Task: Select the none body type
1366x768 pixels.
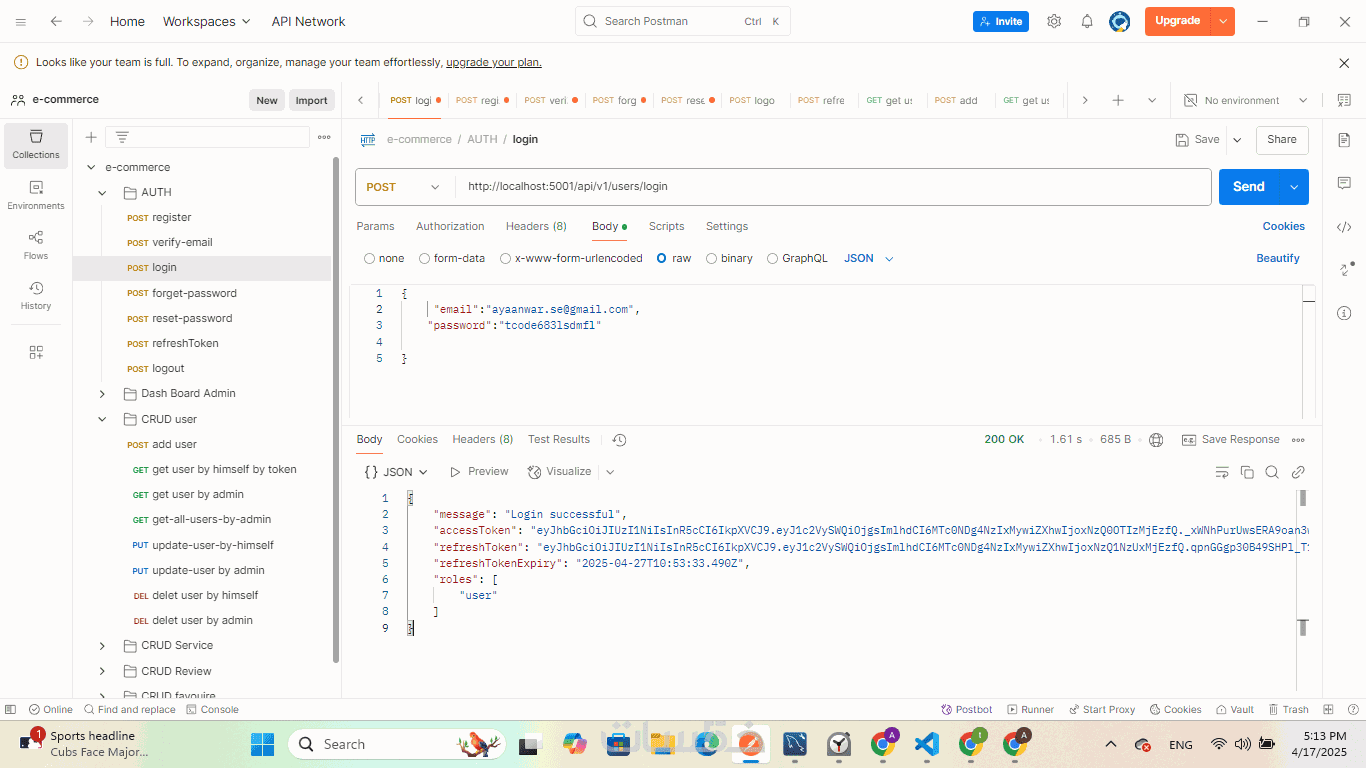Action: (x=385, y=258)
